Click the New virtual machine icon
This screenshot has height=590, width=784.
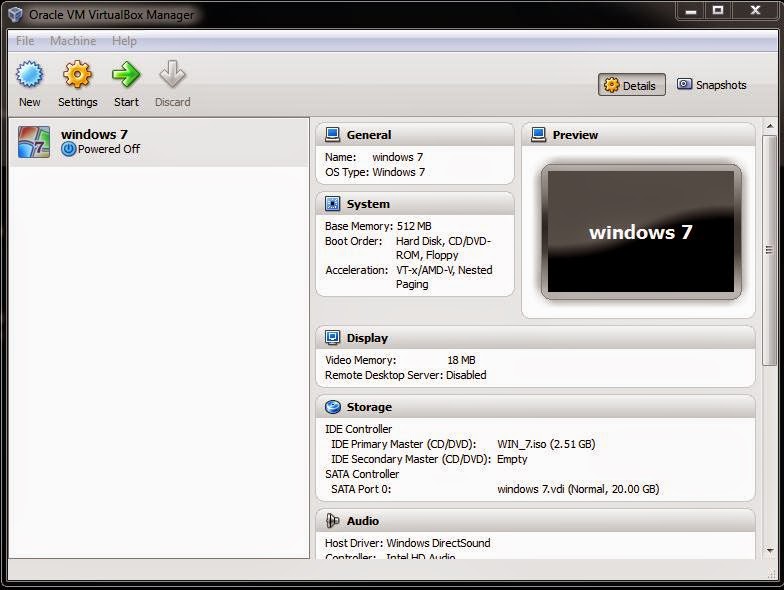point(30,74)
